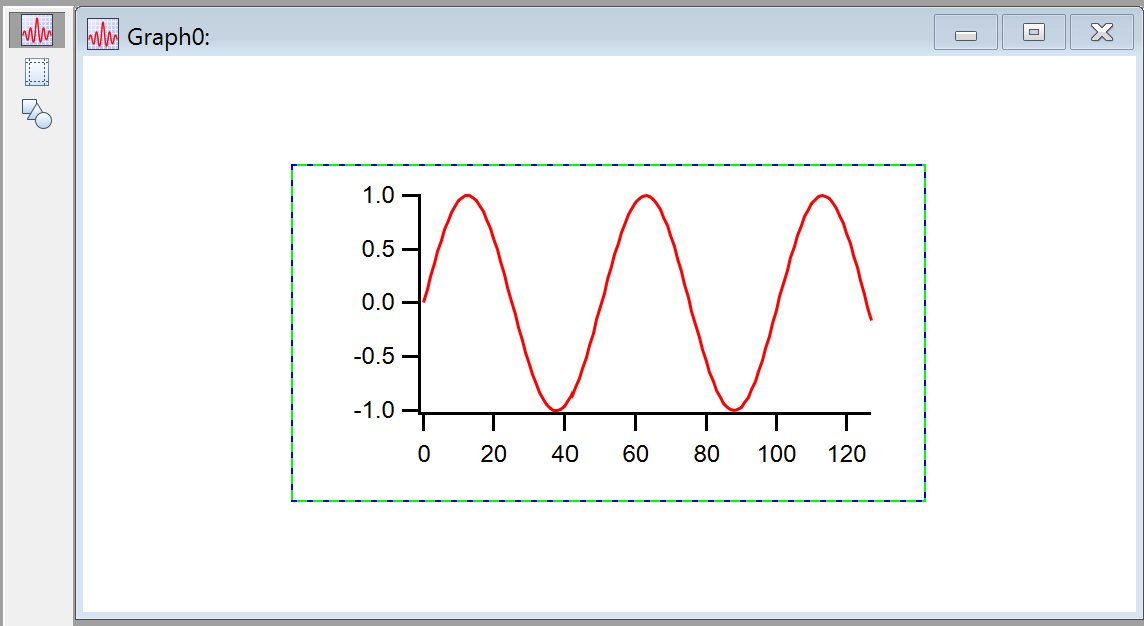Click the -0.5 label on the left axis
The height and width of the screenshot is (626, 1144).
[375, 356]
